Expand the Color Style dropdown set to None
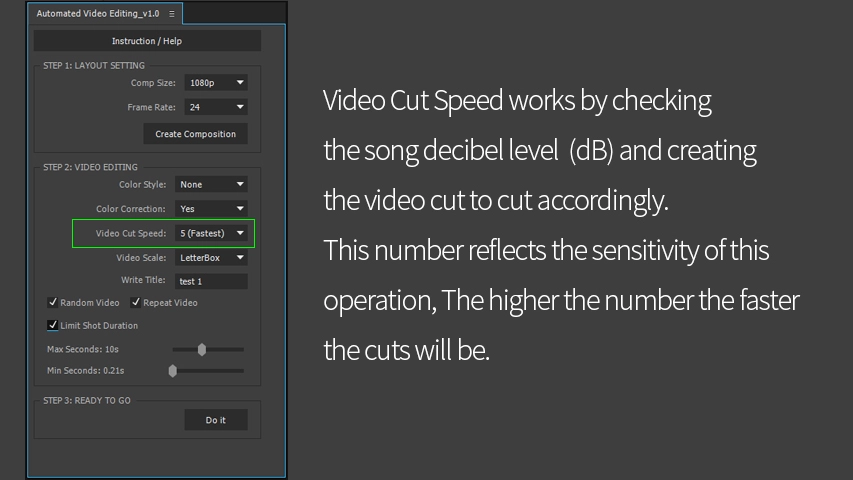 (x=211, y=184)
